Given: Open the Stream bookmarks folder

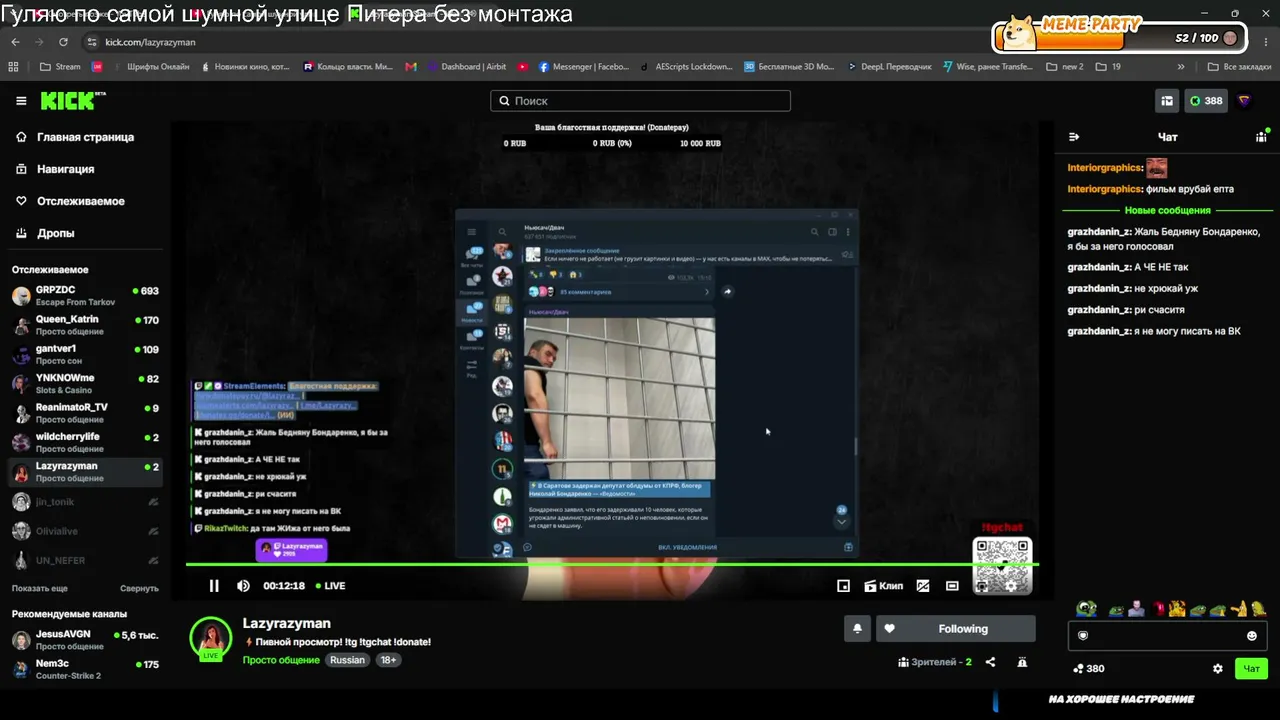Looking at the screenshot, I should tap(60, 67).
